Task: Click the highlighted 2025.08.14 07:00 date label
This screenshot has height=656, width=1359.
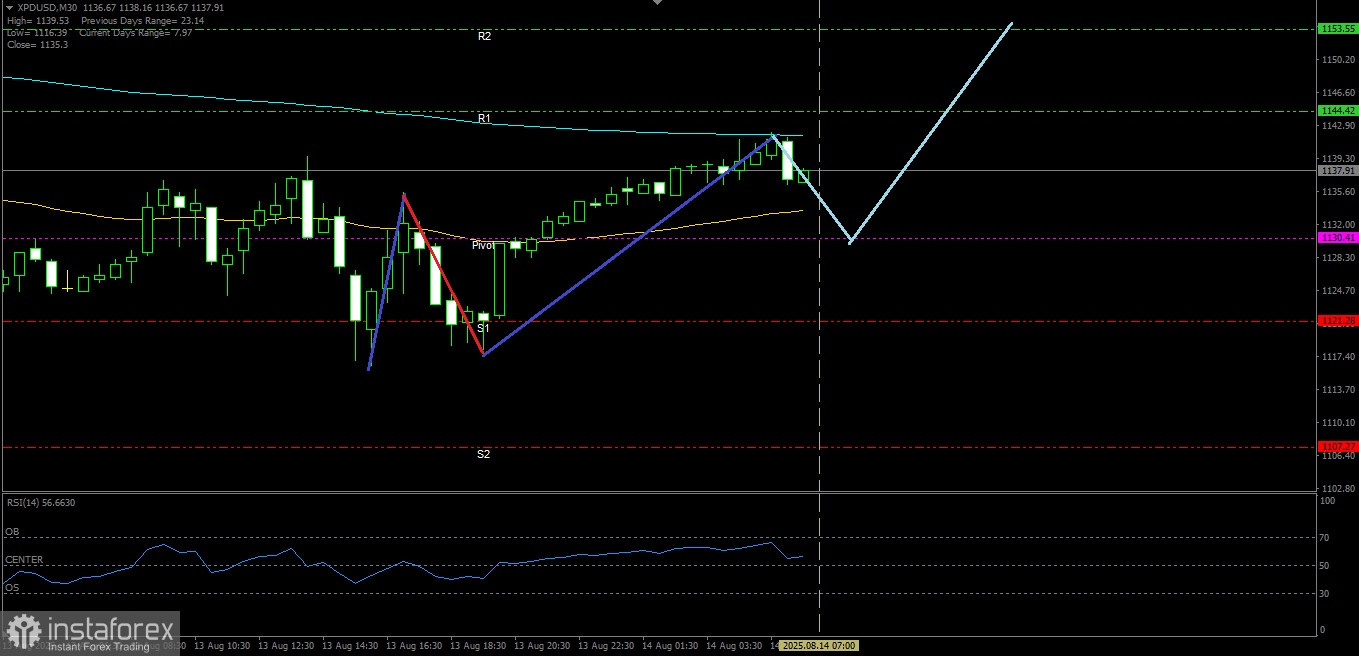Action: point(818,646)
